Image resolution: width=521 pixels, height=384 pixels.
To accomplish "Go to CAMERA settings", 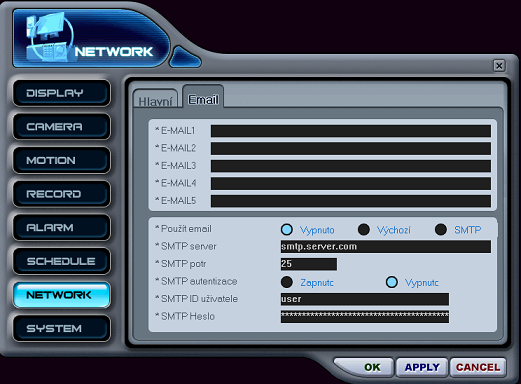I will click(62, 127).
